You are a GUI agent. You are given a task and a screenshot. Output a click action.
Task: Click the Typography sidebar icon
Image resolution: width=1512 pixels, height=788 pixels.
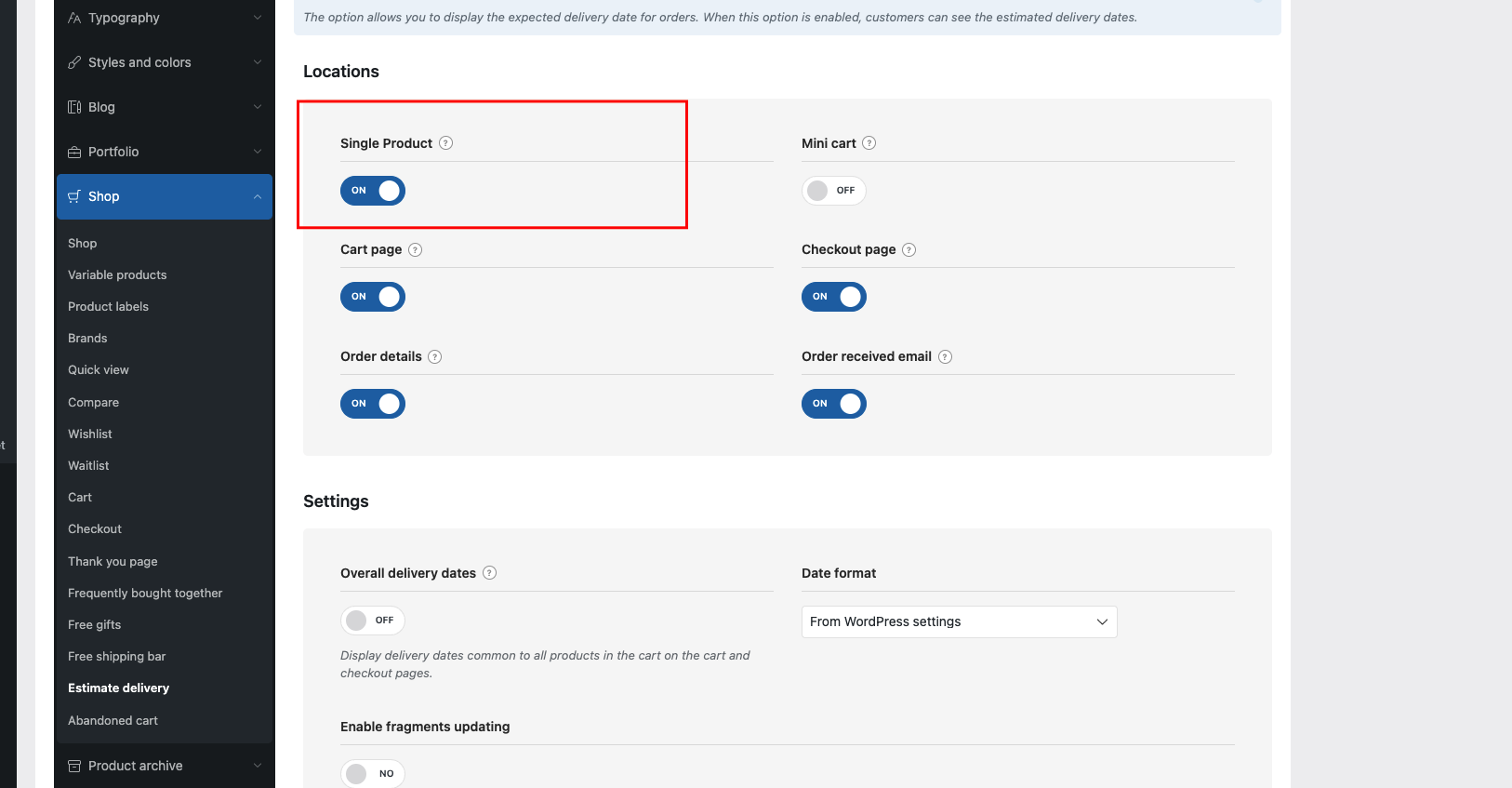74,18
